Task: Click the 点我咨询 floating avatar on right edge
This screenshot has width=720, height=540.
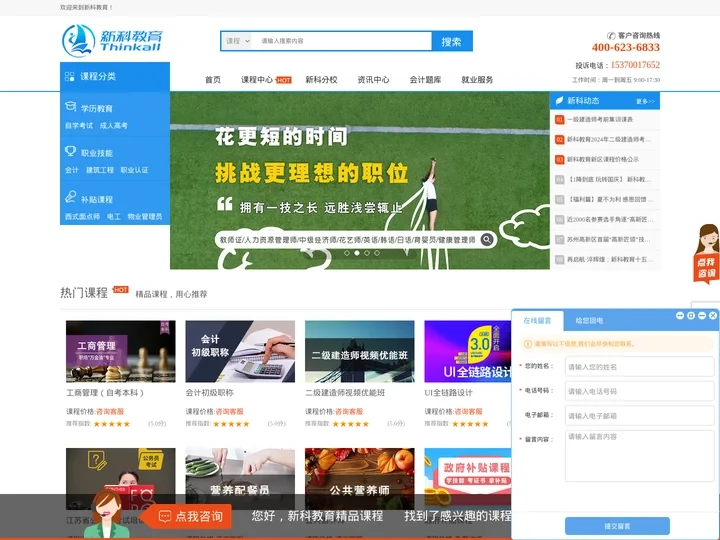Action: point(707,254)
